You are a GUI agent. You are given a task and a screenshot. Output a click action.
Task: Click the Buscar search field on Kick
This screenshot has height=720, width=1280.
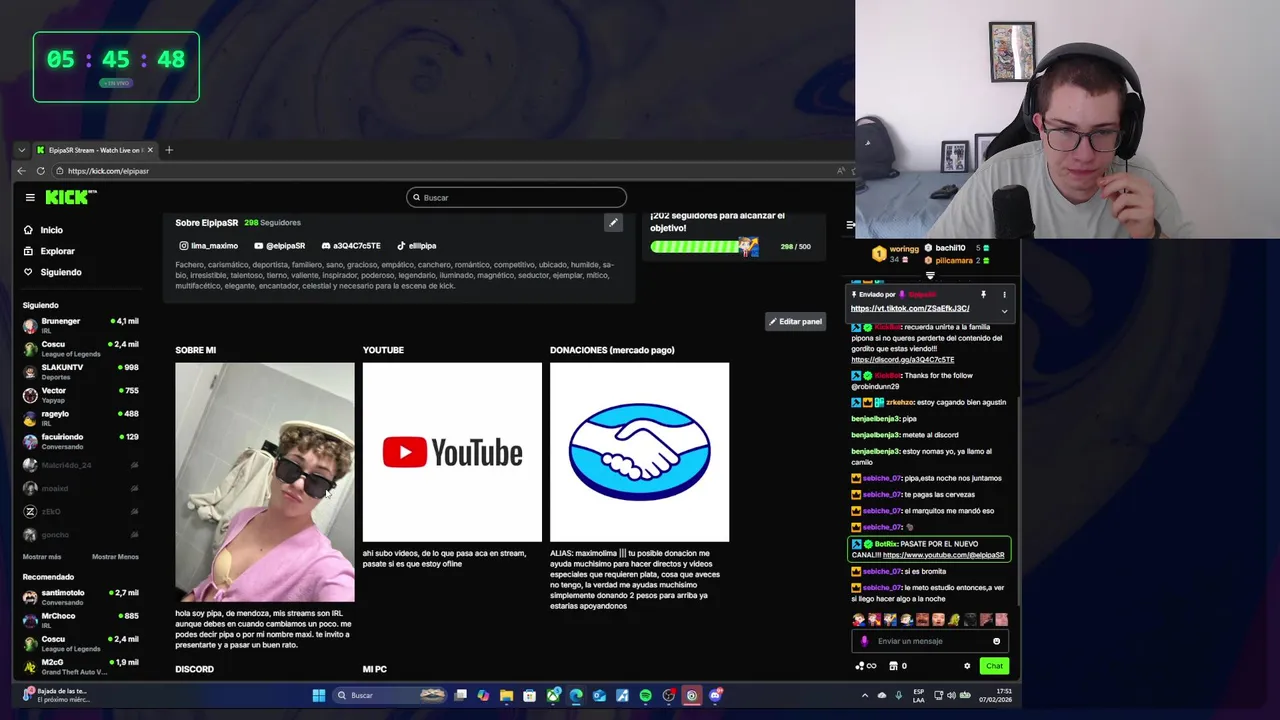[516, 197]
